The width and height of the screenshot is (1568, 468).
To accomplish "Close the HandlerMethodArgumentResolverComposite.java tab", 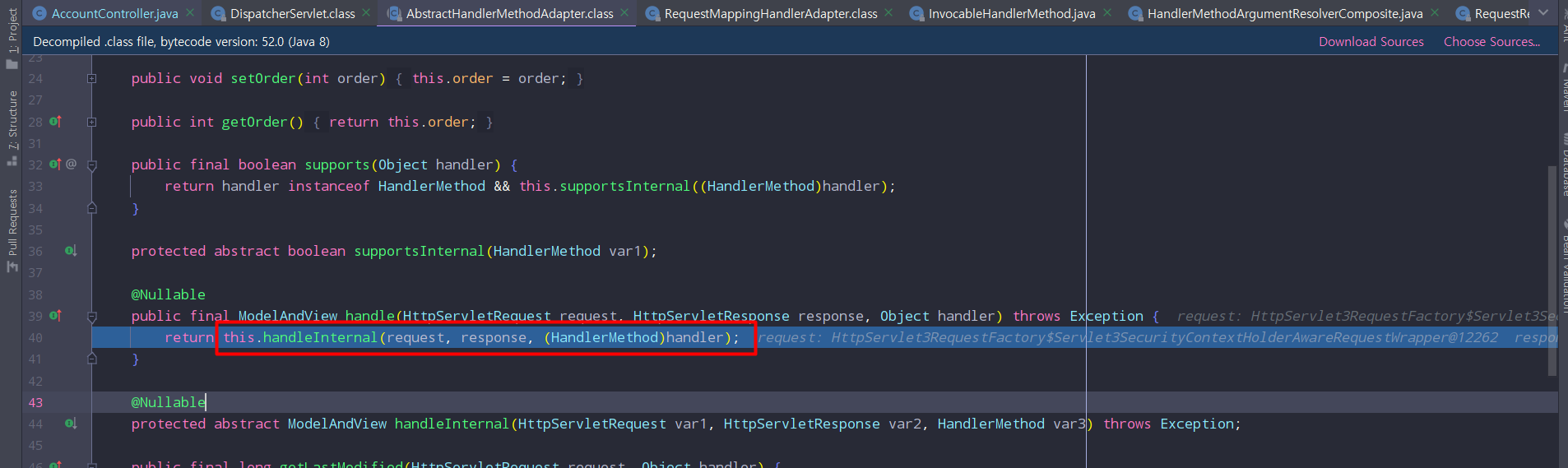I will [1435, 12].
